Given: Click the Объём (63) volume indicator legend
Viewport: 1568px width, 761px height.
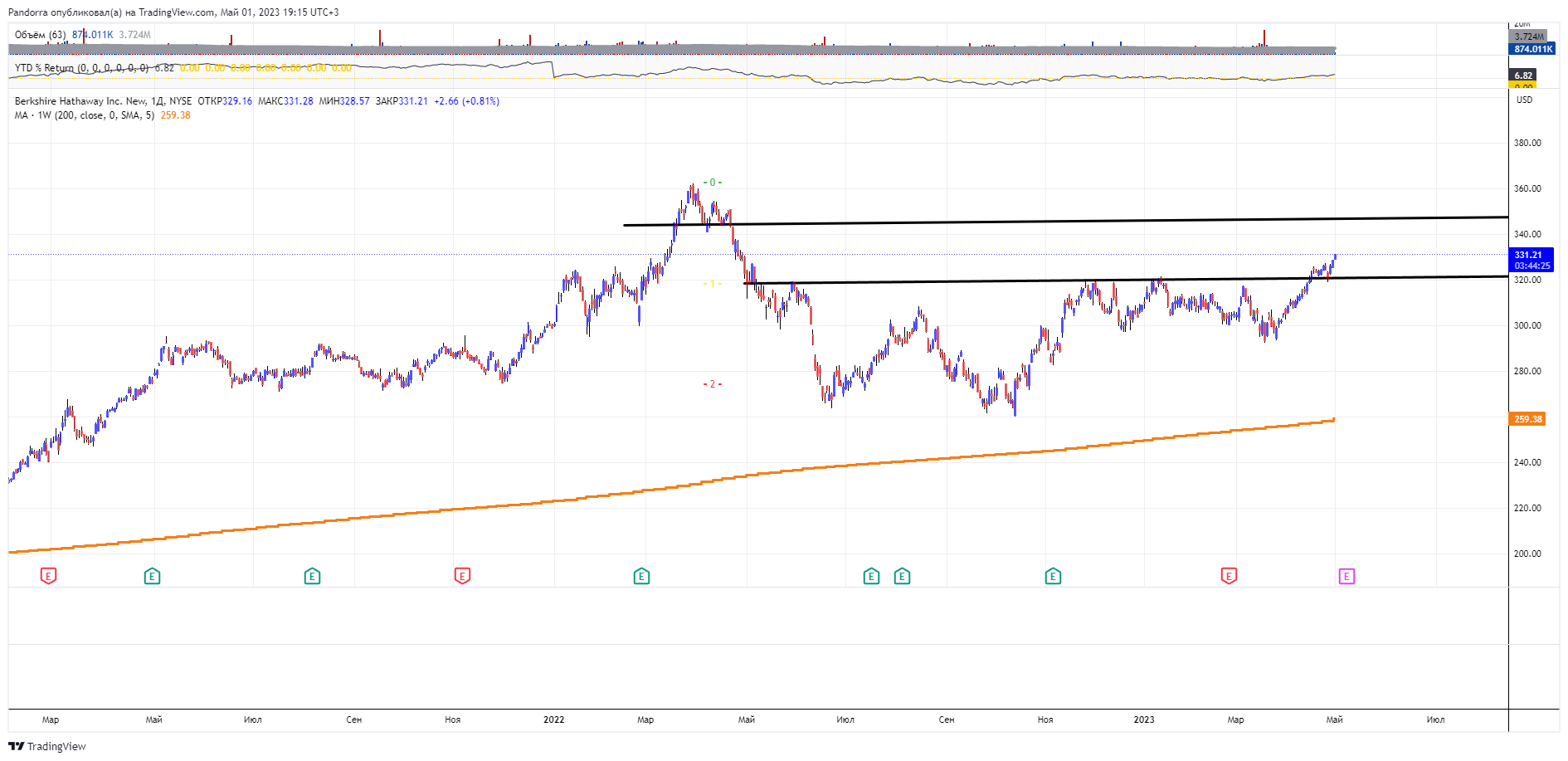Looking at the screenshot, I should click(x=41, y=35).
